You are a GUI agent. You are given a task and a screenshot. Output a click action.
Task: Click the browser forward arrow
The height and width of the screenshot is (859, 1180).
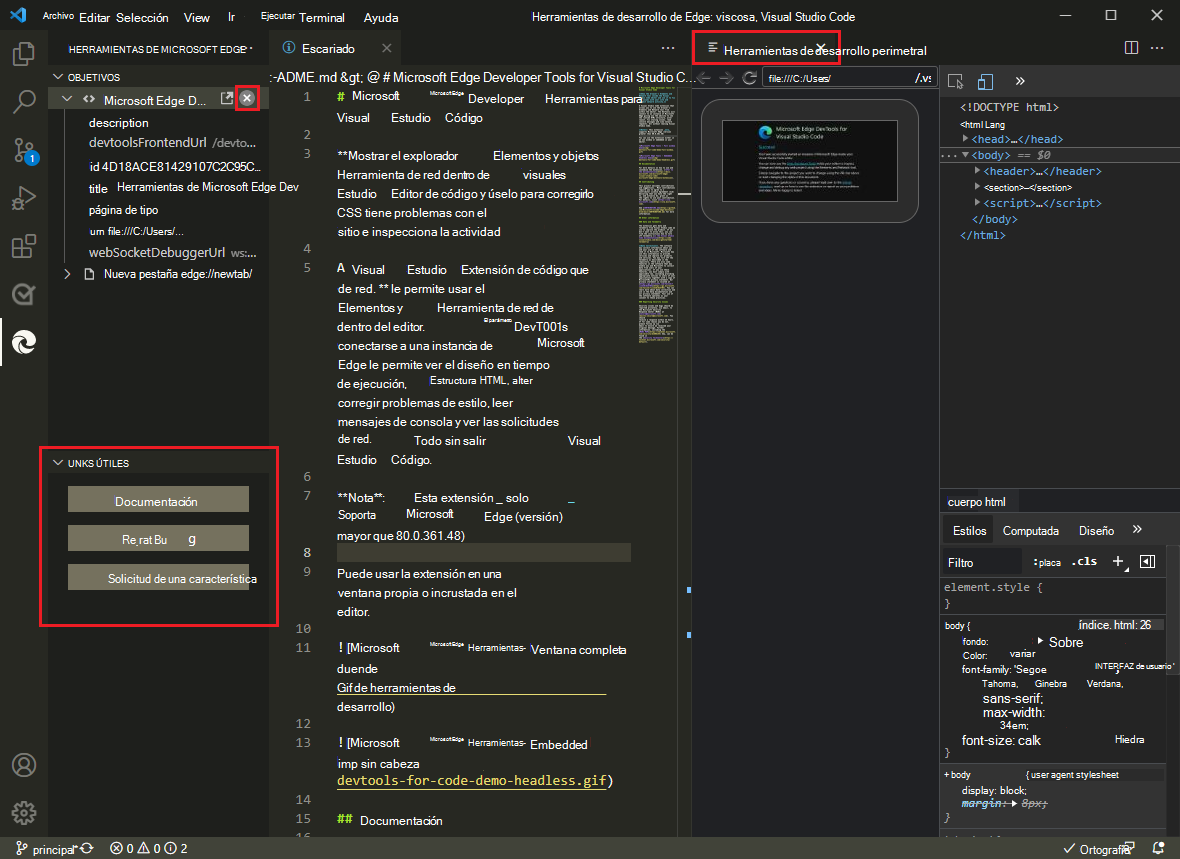pyautogui.click(x=725, y=78)
